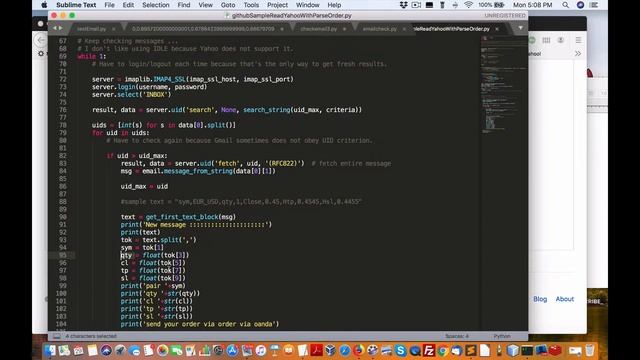
Task: Open App Store from the Dock
Action: [232, 350]
